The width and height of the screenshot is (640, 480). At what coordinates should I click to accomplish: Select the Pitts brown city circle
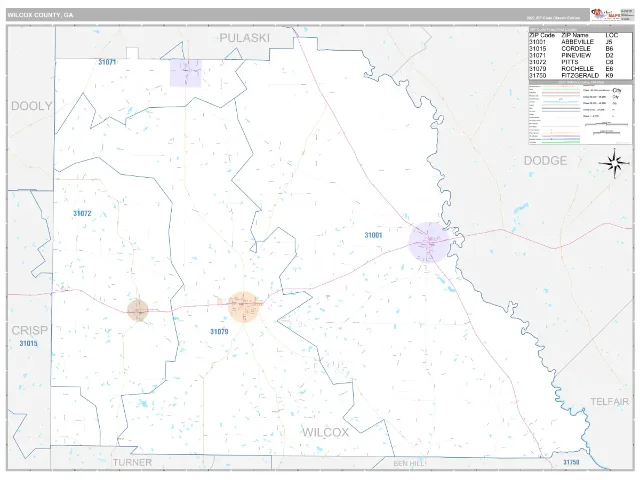click(x=138, y=310)
